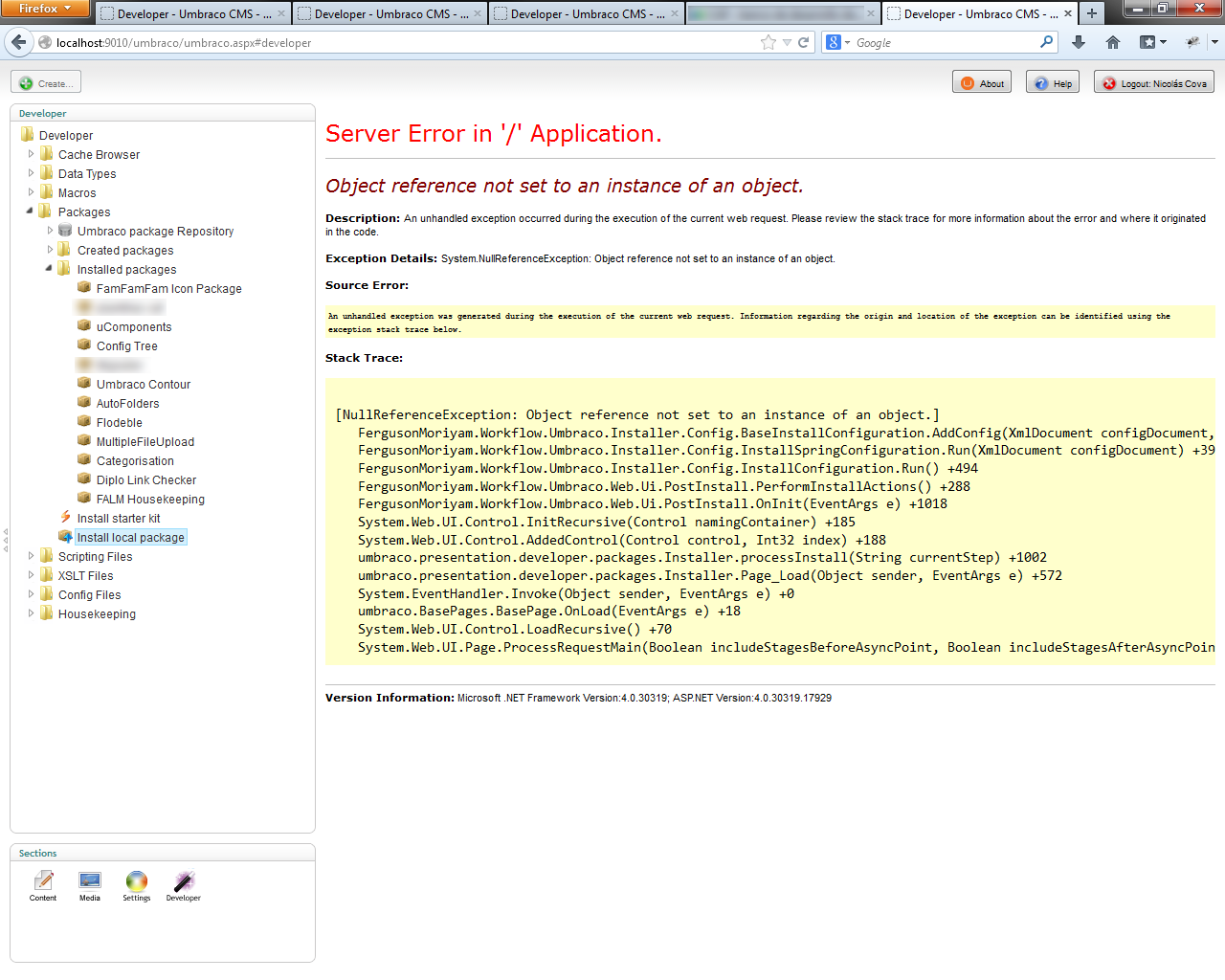Expand the Scripting Files node
Screen dimensions: 1225x980
pos(31,556)
